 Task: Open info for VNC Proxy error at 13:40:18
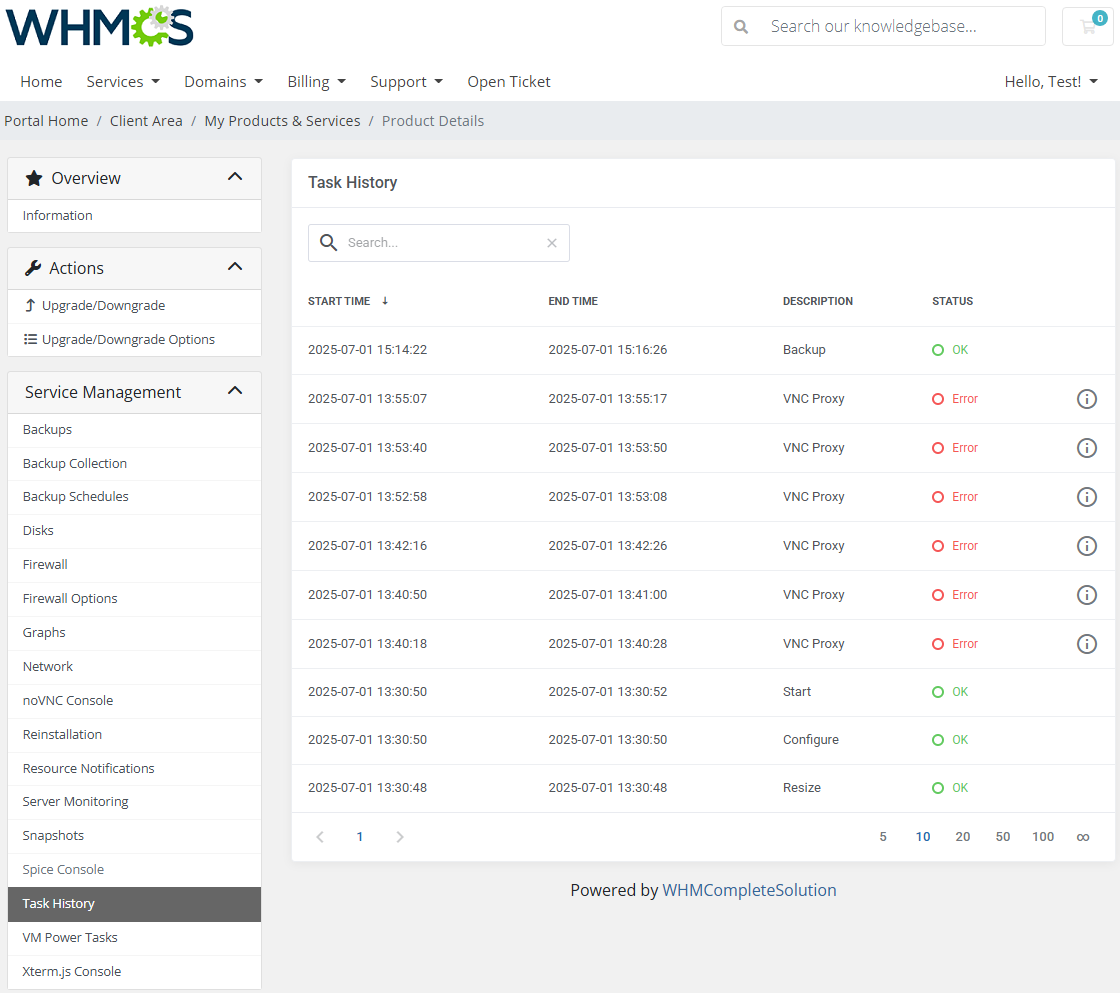click(1086, 644)
